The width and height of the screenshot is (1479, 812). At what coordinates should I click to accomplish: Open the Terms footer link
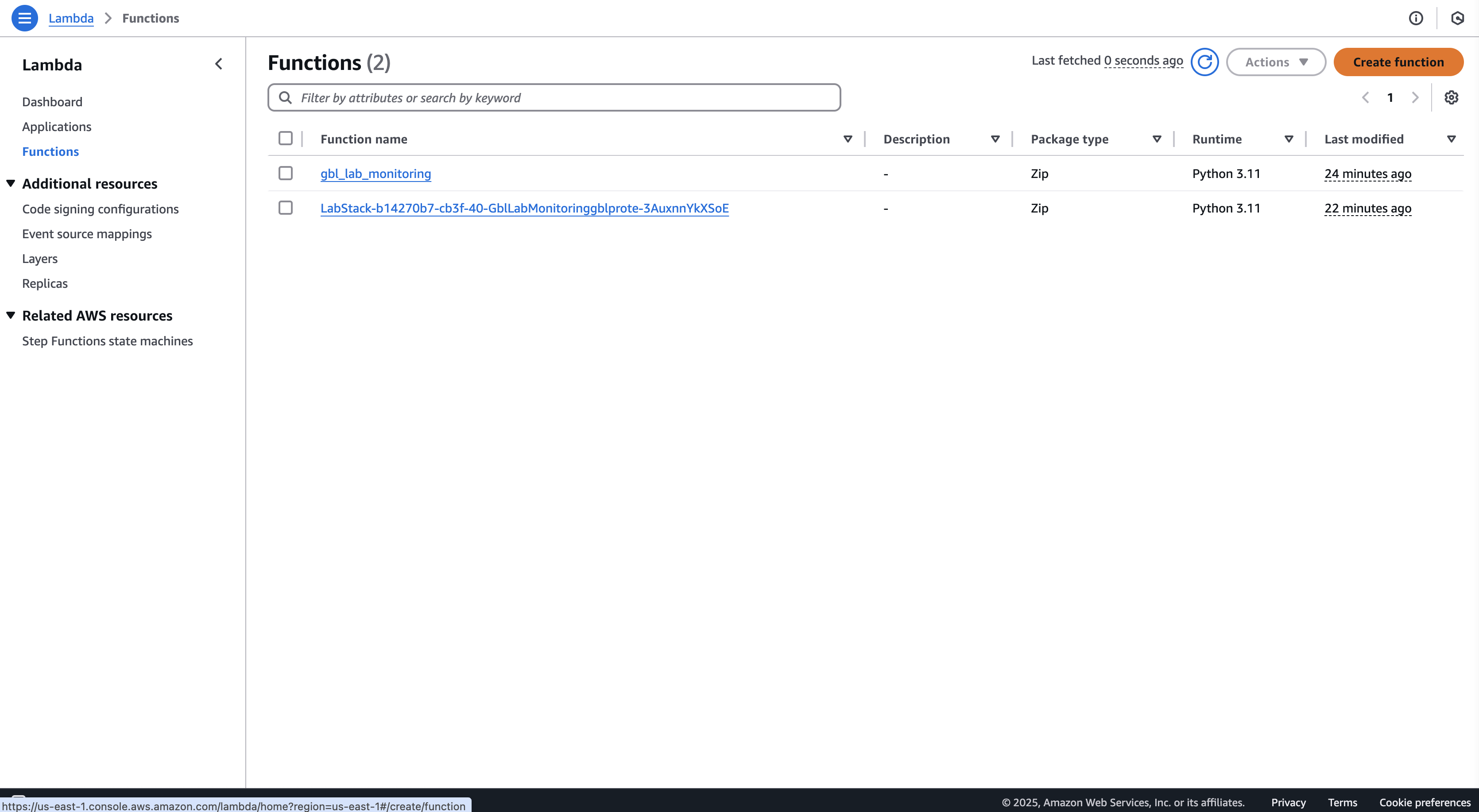[1342, 802]
